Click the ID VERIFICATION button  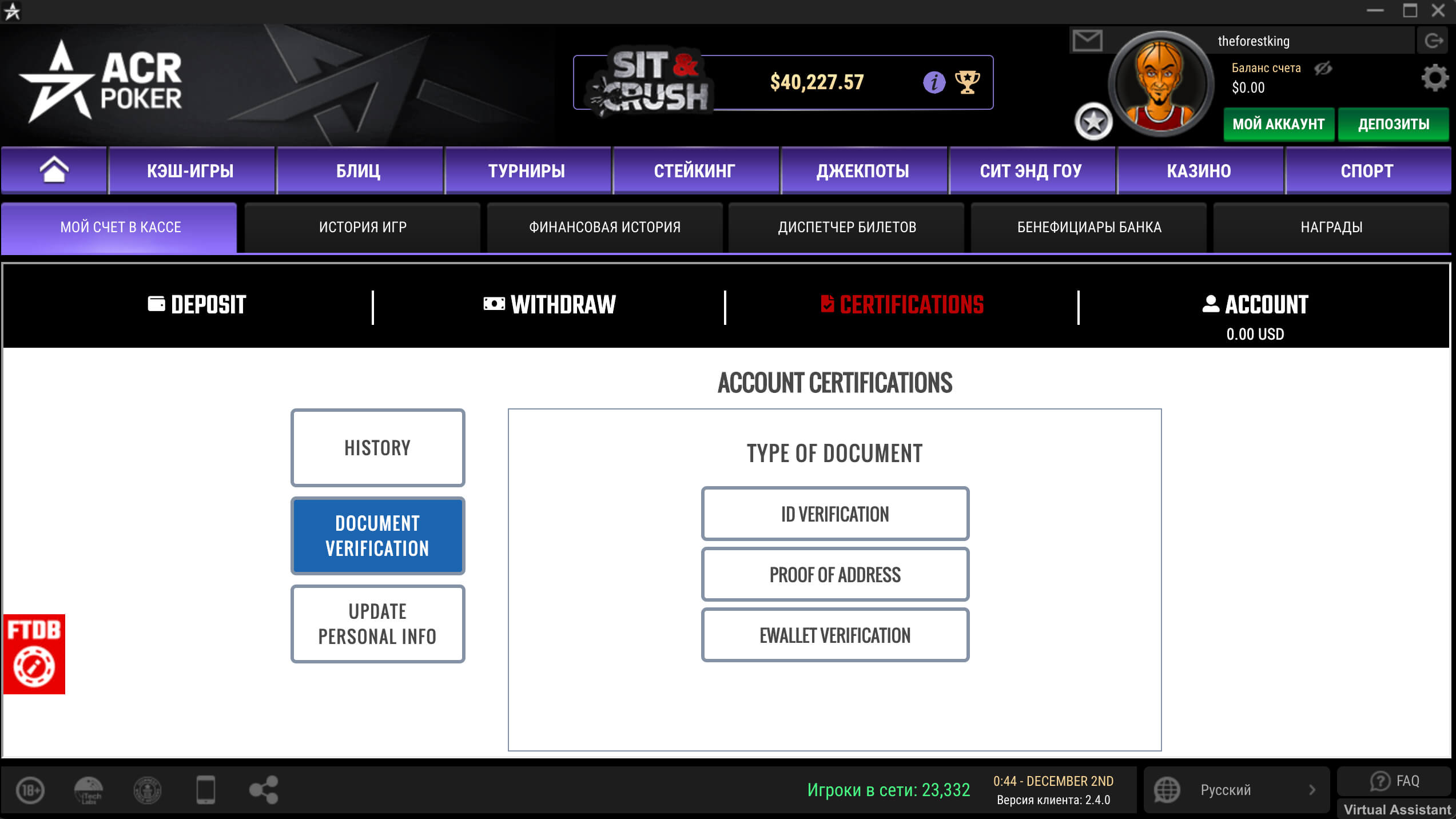click(x=835, y=514)
